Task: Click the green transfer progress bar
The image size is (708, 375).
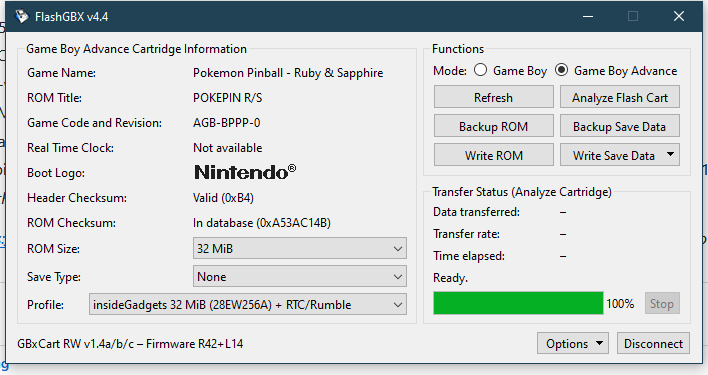Action: click(x=518, y=303)
